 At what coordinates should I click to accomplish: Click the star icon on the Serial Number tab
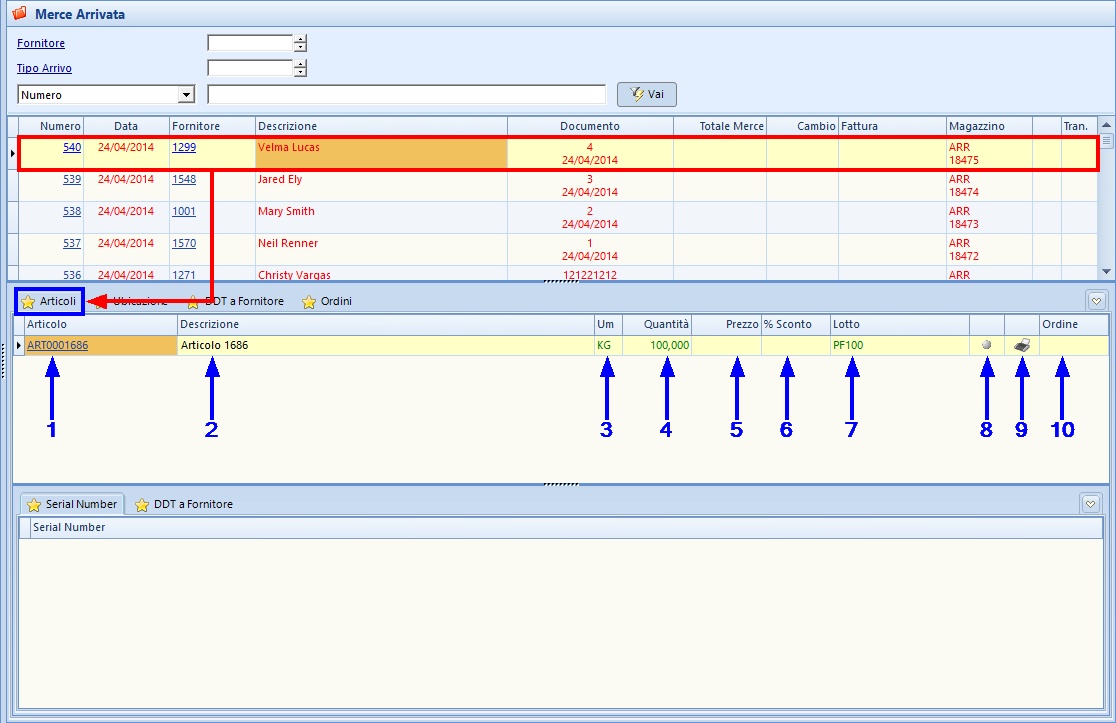pyautogui.click(x=34, y=505)
